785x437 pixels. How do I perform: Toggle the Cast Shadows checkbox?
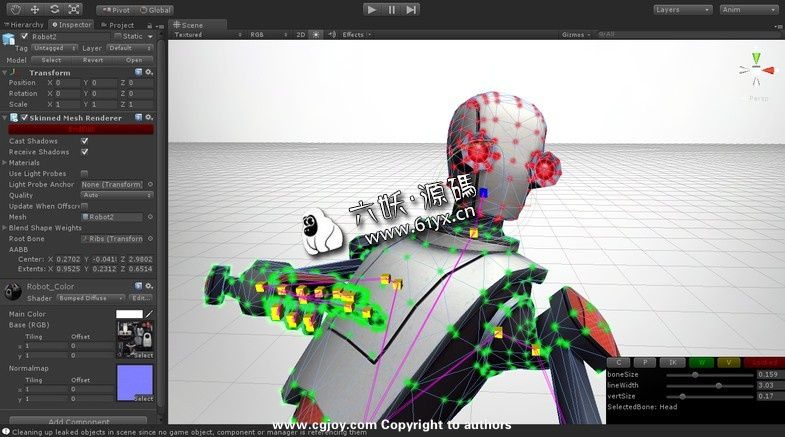coord(84,141)
